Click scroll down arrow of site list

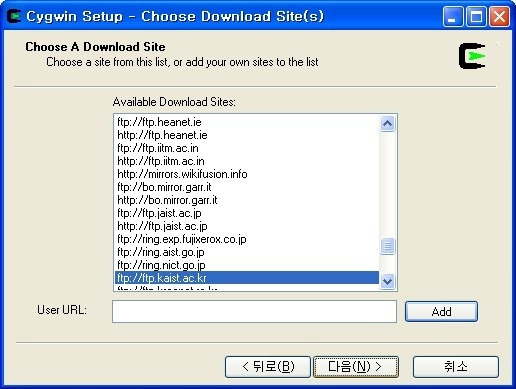point(387,281)
